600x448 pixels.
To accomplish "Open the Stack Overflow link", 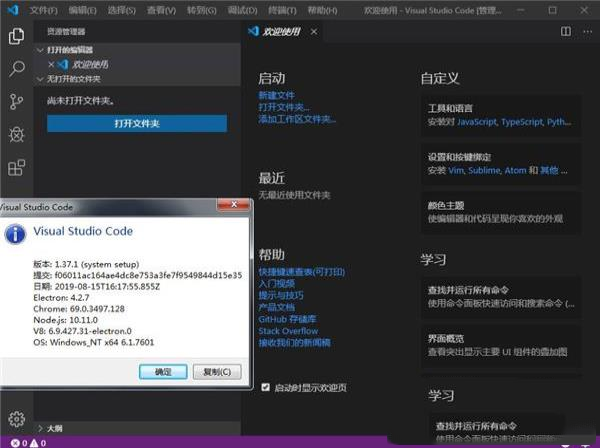I will coord(288,331).
